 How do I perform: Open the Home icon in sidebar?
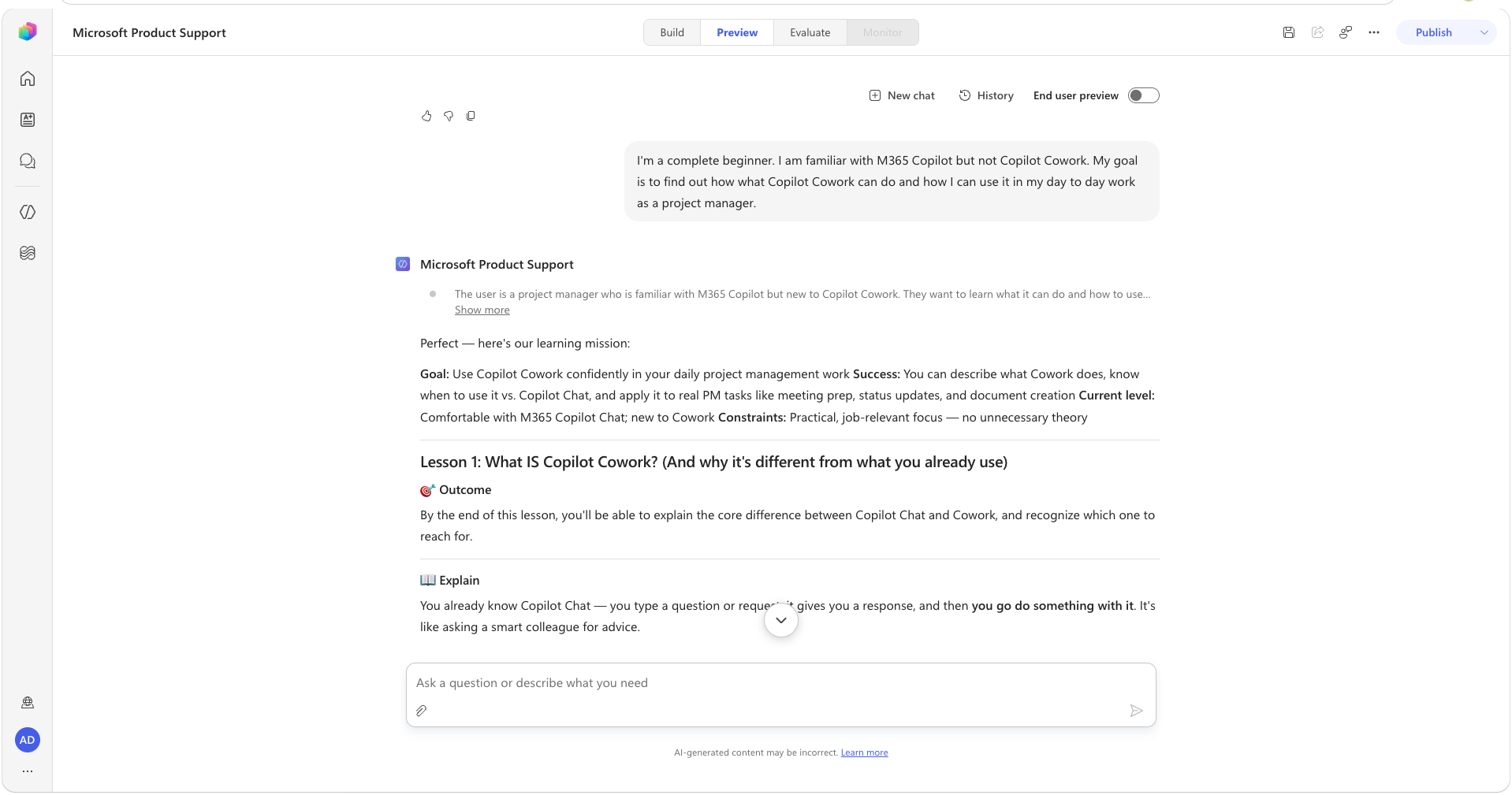point(28,79)
